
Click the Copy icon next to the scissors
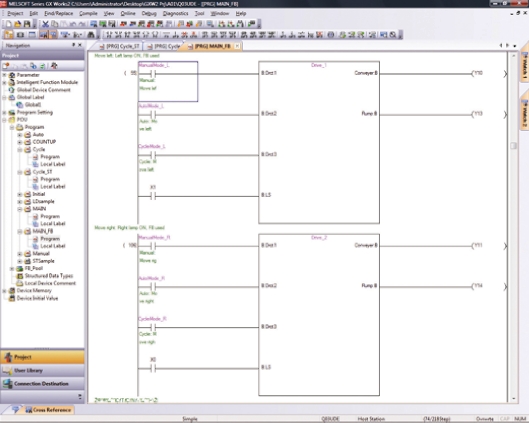54,24
